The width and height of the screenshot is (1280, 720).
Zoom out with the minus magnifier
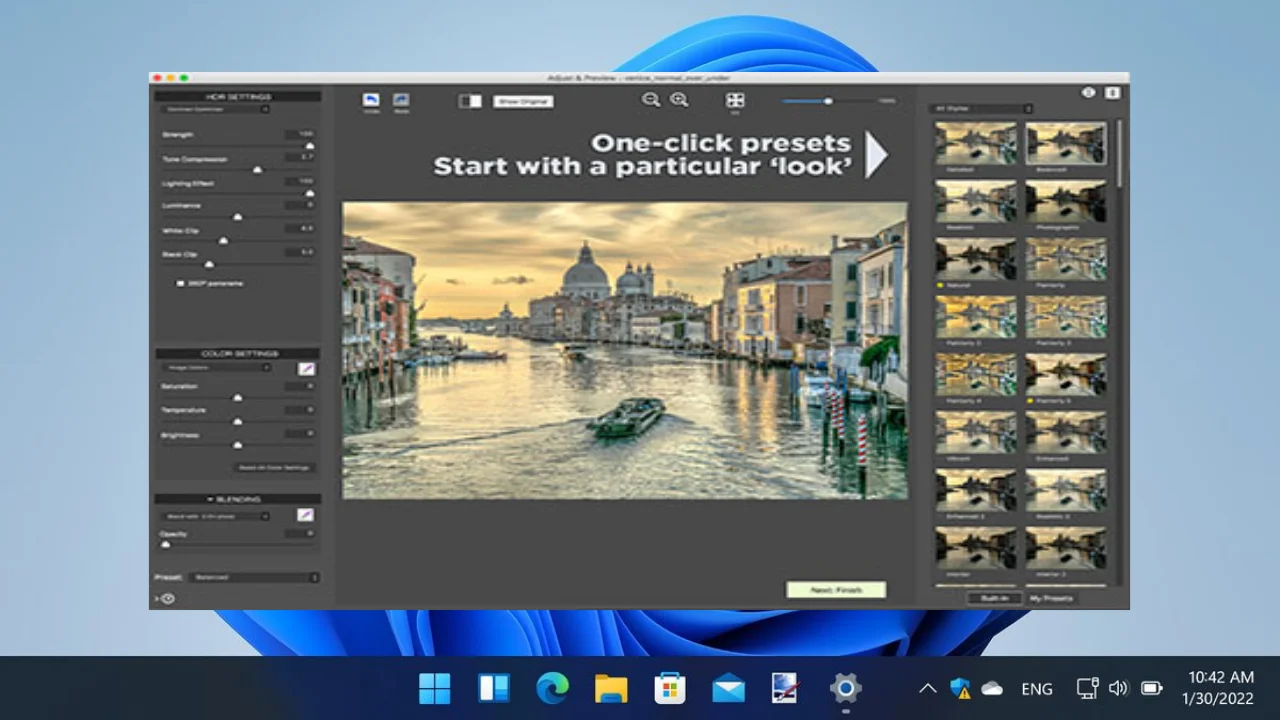tap(651, 99)
